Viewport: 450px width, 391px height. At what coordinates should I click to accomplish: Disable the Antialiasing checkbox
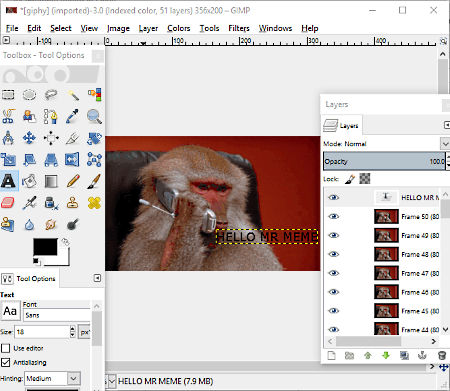coord(5,362)
